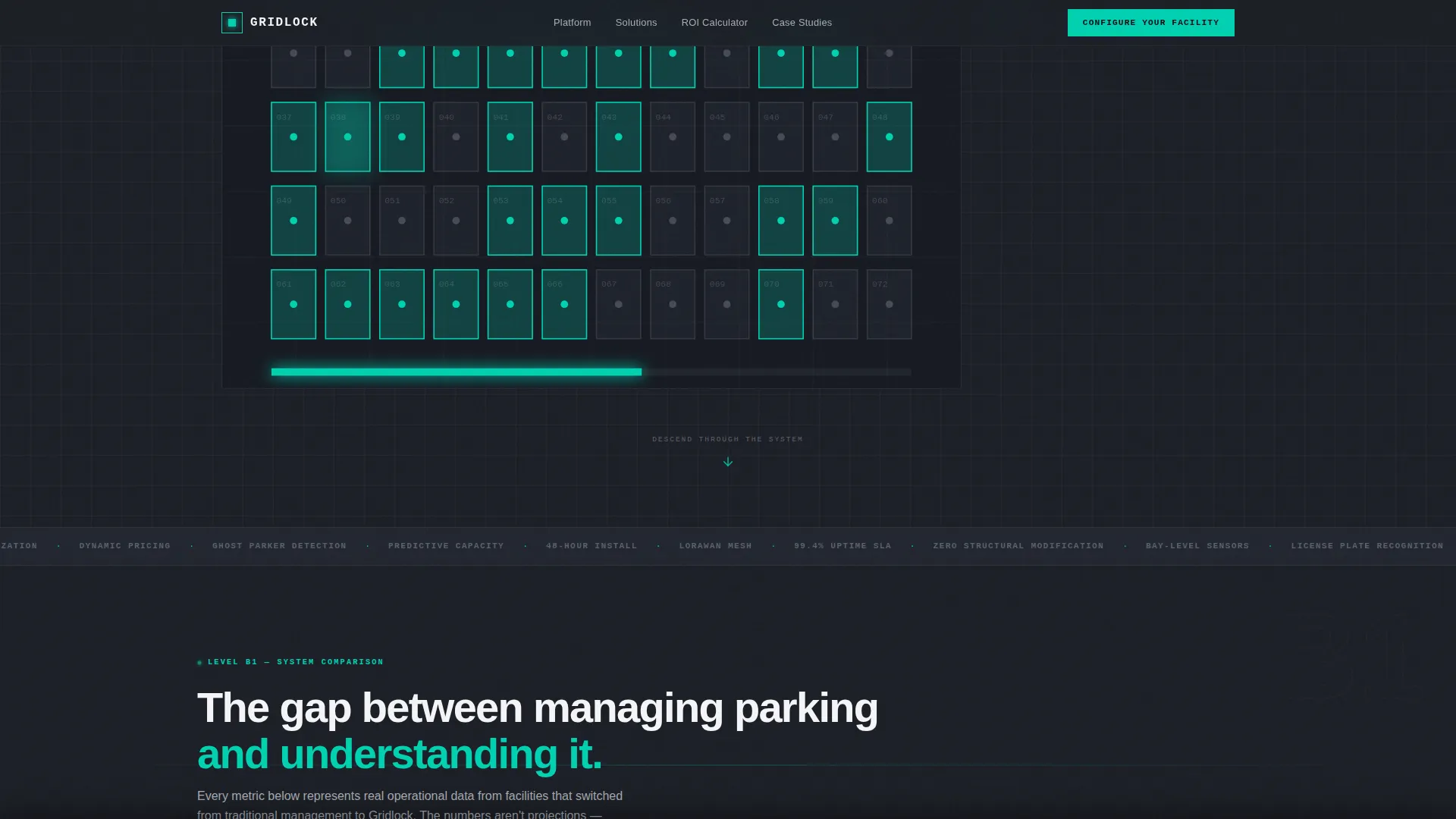This screenshot has height=819, width=1456.
Task: Select vacant parking bay 050
Action: click(347, 221)
